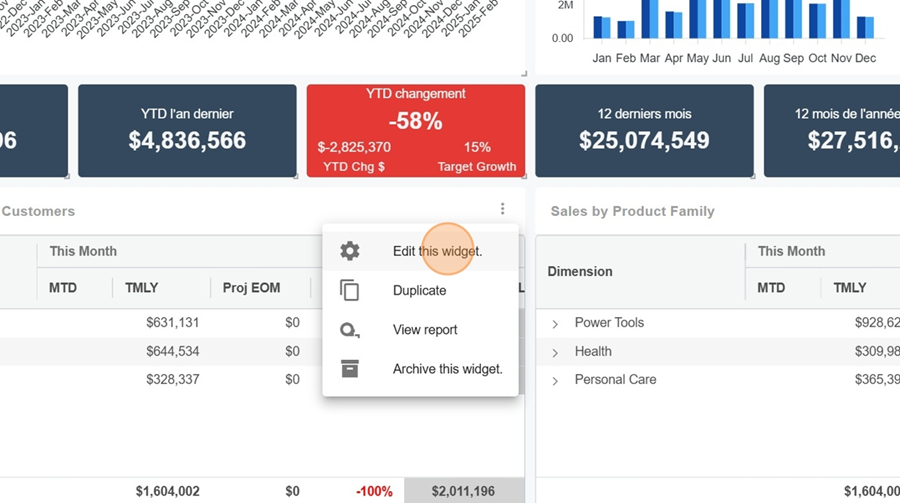
Task: Click the red YTD changement tile
Action: (416, 131)
